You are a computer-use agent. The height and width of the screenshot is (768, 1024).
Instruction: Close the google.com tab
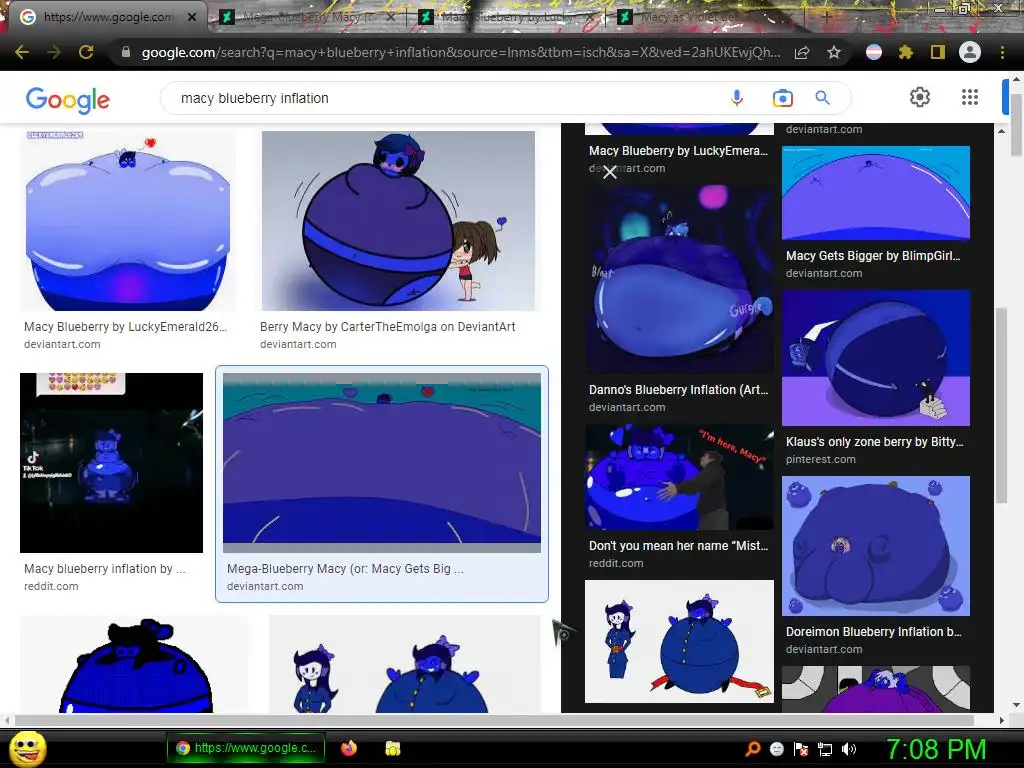coord(192,17)
